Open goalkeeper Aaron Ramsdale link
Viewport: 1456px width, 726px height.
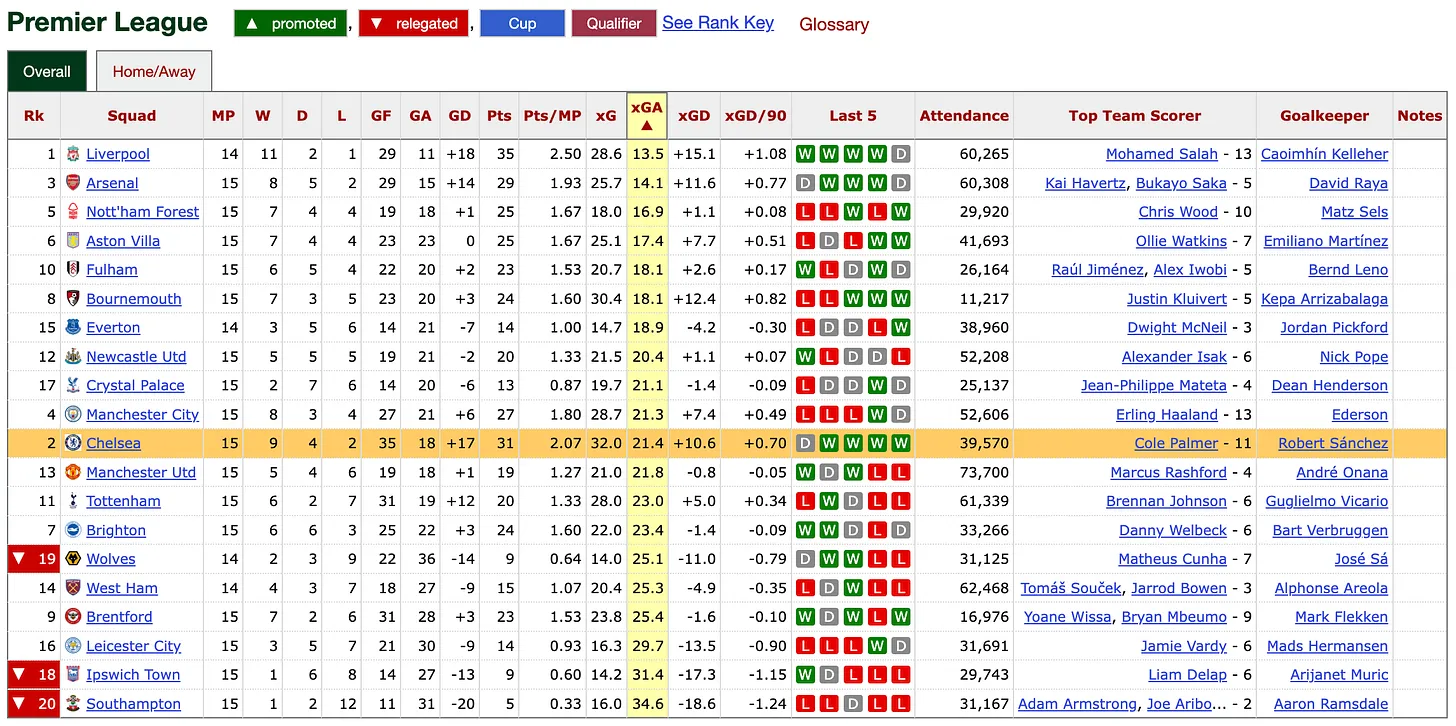1331,704
